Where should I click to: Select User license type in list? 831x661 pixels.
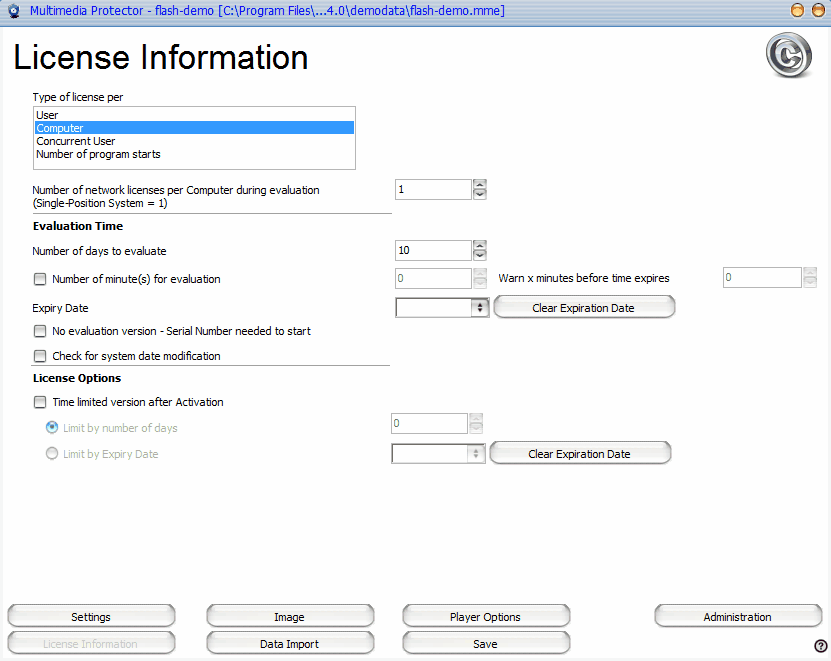(47, 115)
